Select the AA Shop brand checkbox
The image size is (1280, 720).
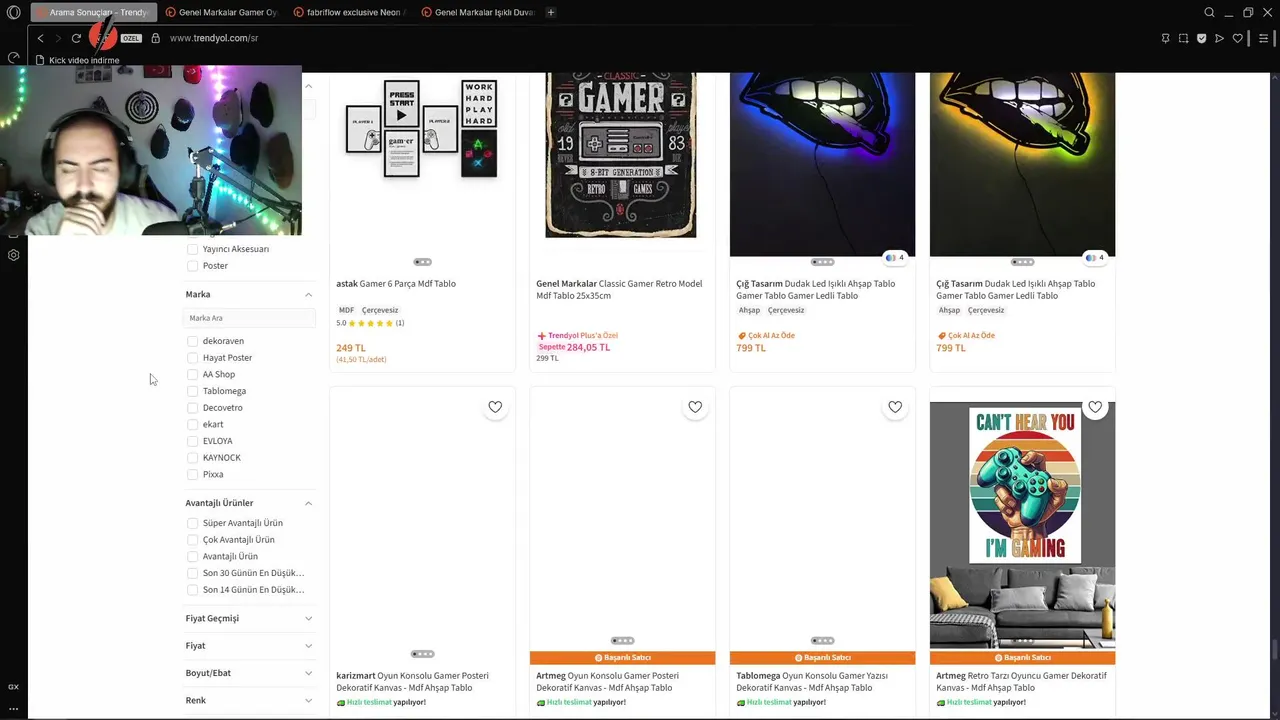coord(193,374)
